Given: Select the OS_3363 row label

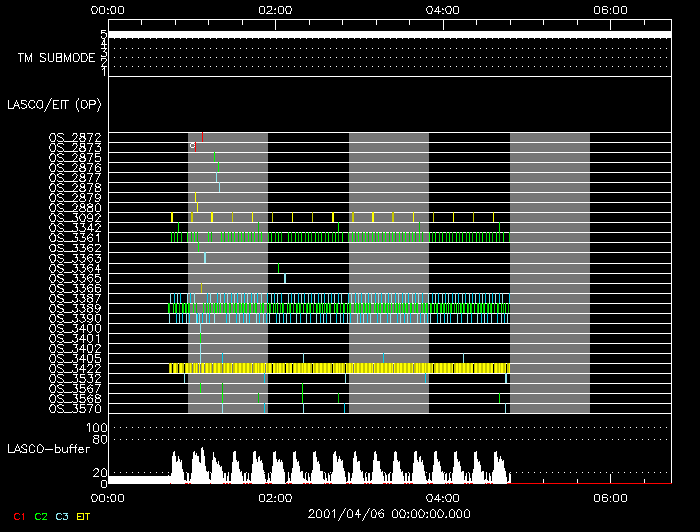Looking at the screenshot, I should pos(75,258).
